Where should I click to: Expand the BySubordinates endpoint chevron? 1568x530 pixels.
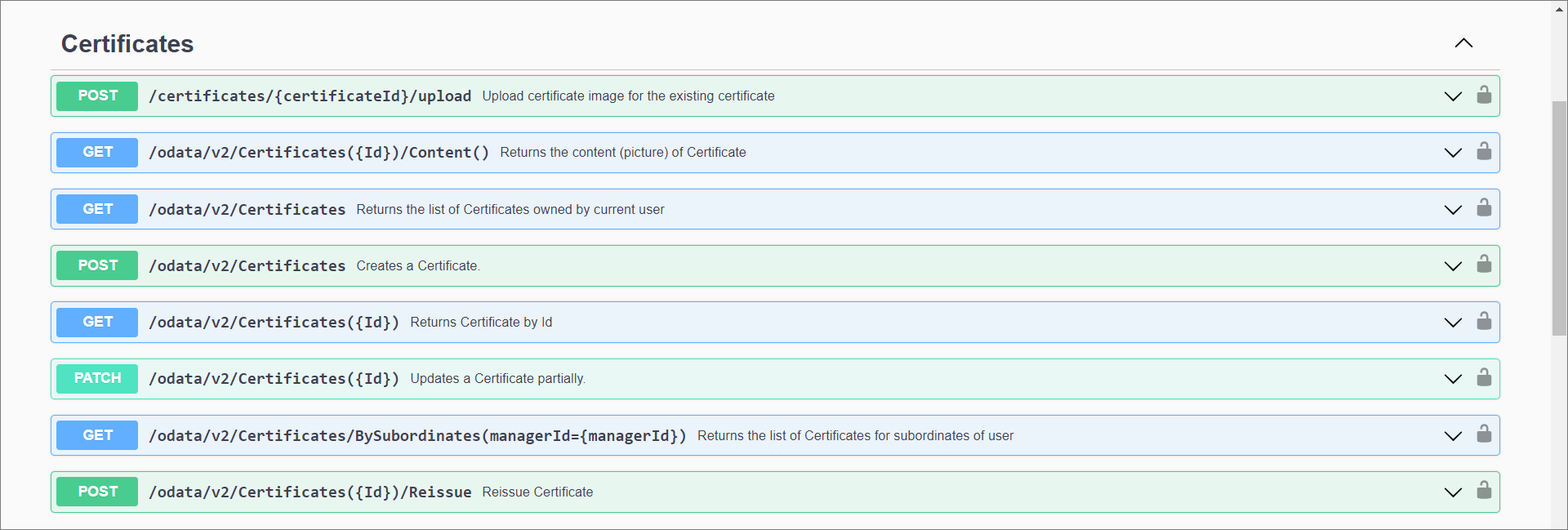pyautogui.click(x=1452, y=436)
